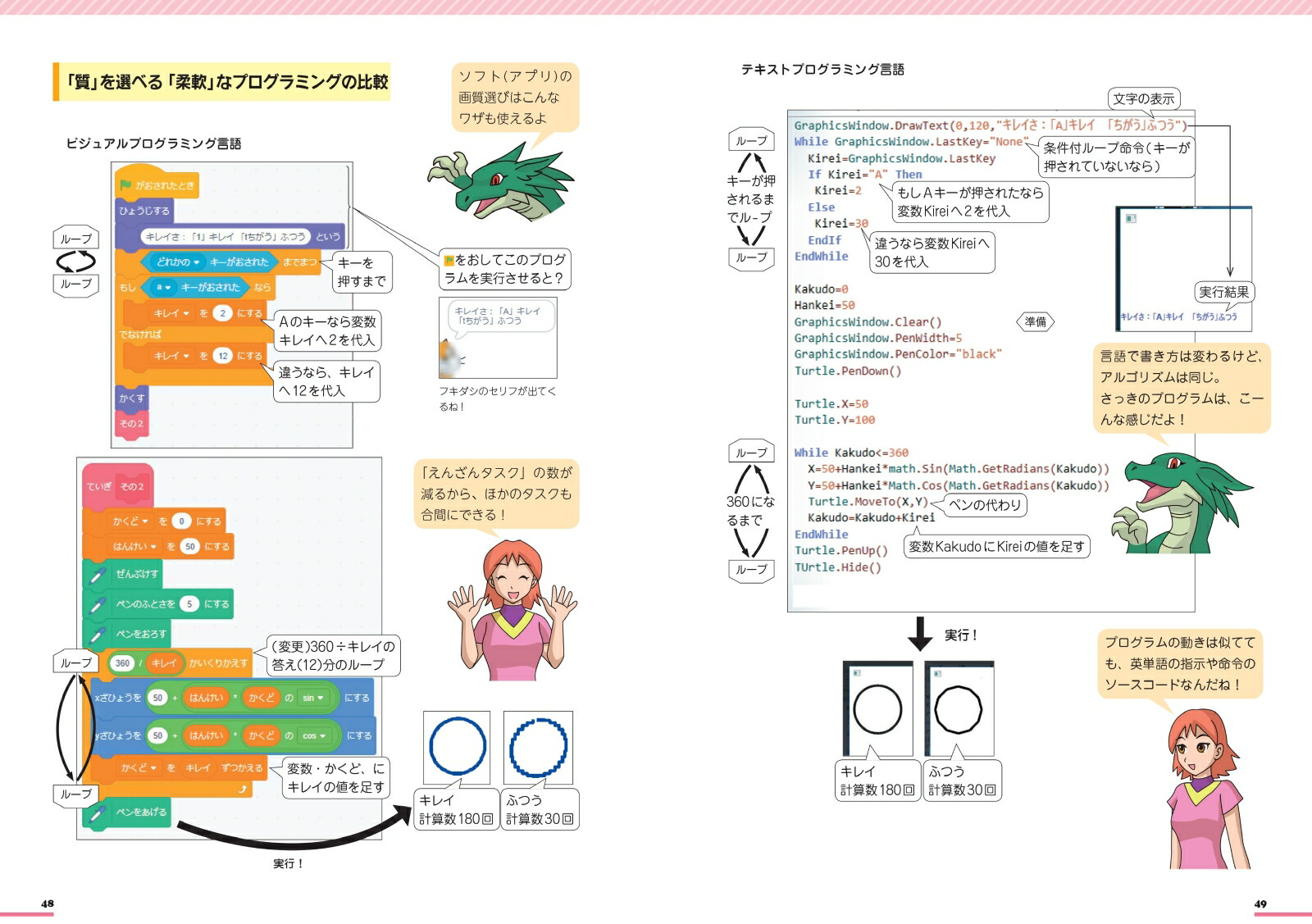The image size is (1312, 924).
Task: Click the pen icon on ペンをおろす block
Action: pos(97,635)
